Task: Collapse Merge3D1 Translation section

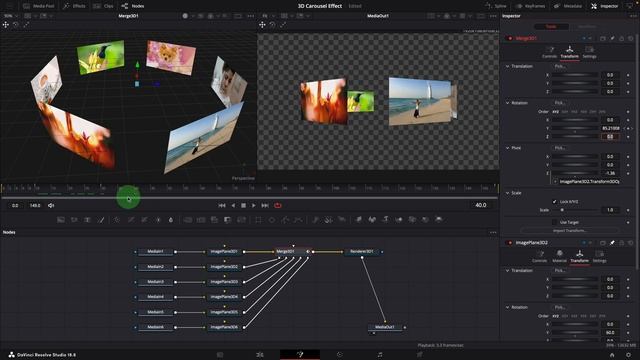Action: point(507,66)
